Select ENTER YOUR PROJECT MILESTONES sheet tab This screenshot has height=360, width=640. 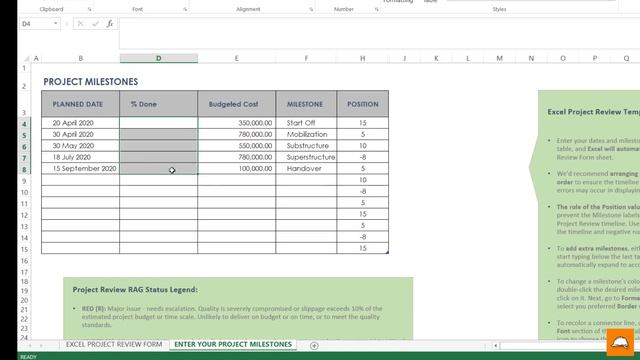coord(233,344)
